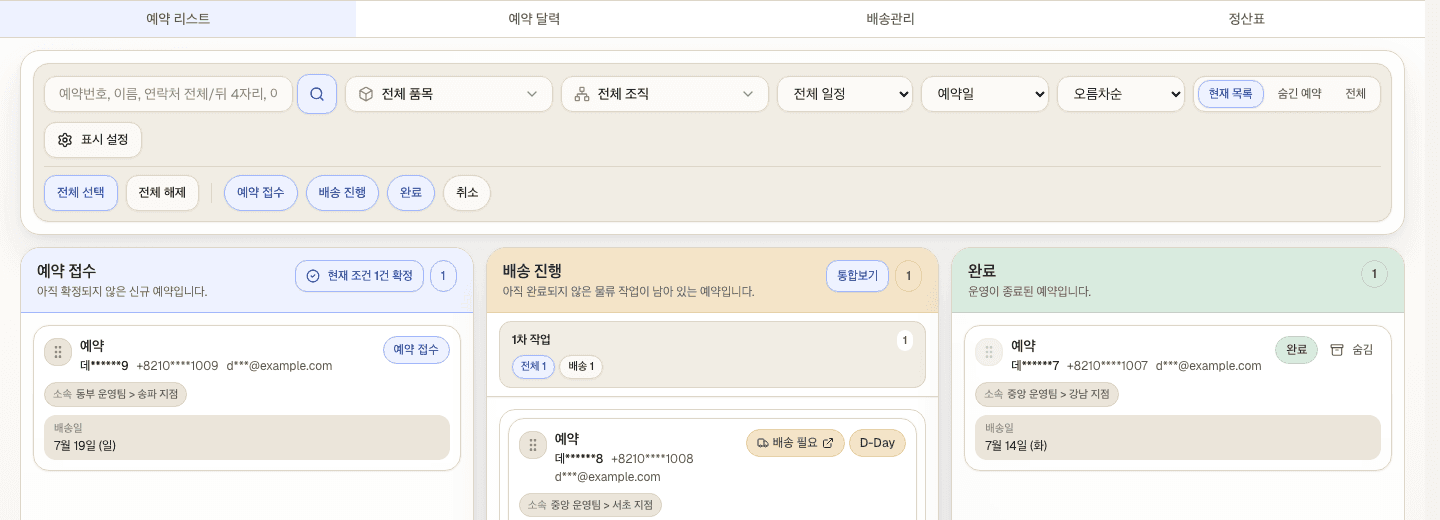Switch to the 숨긴 예약 view
The height and width of the screenshot is (520, 1440).
[x=1299, y=94]
